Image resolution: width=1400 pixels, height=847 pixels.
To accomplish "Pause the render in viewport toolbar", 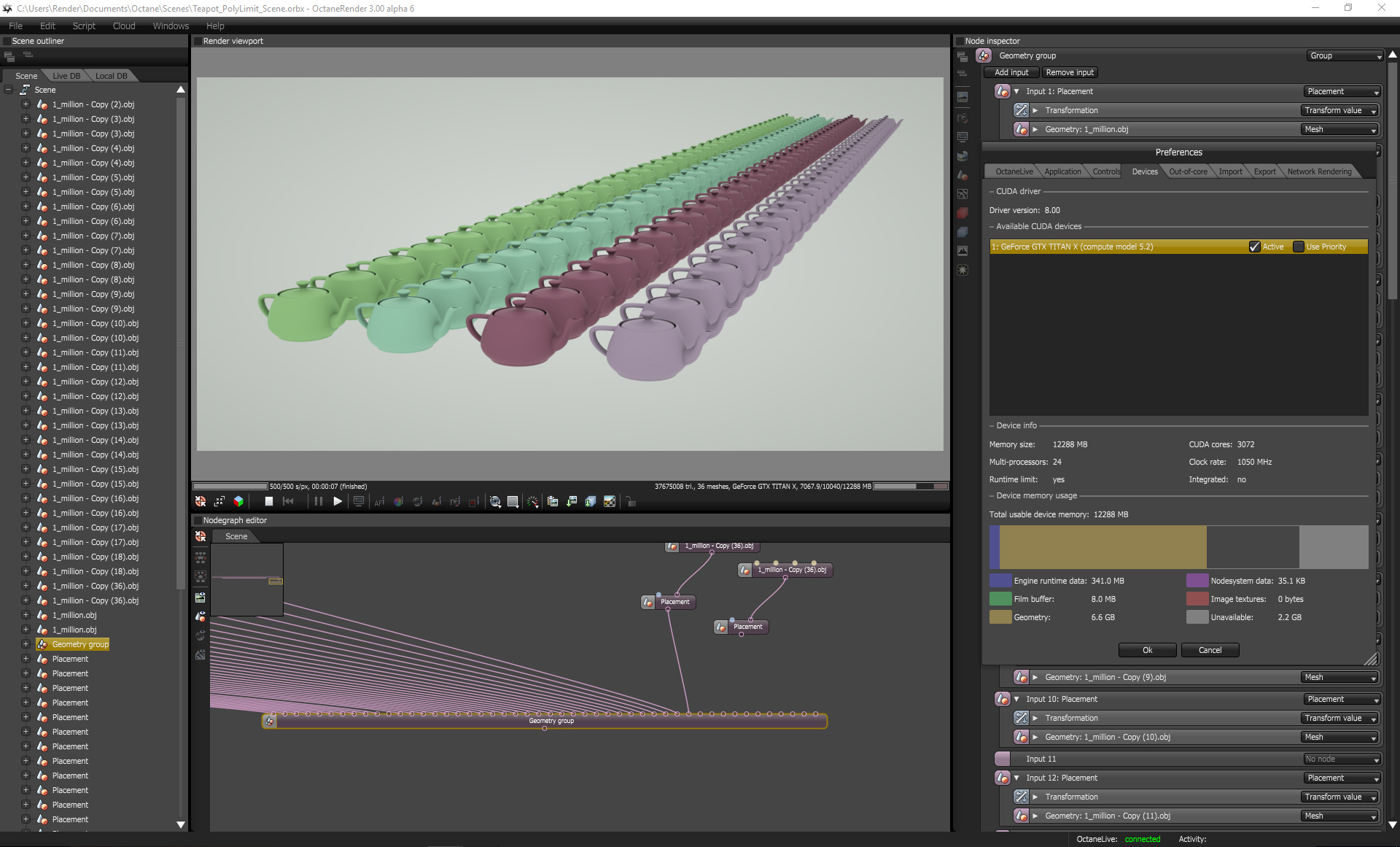I will coord(318,501).
